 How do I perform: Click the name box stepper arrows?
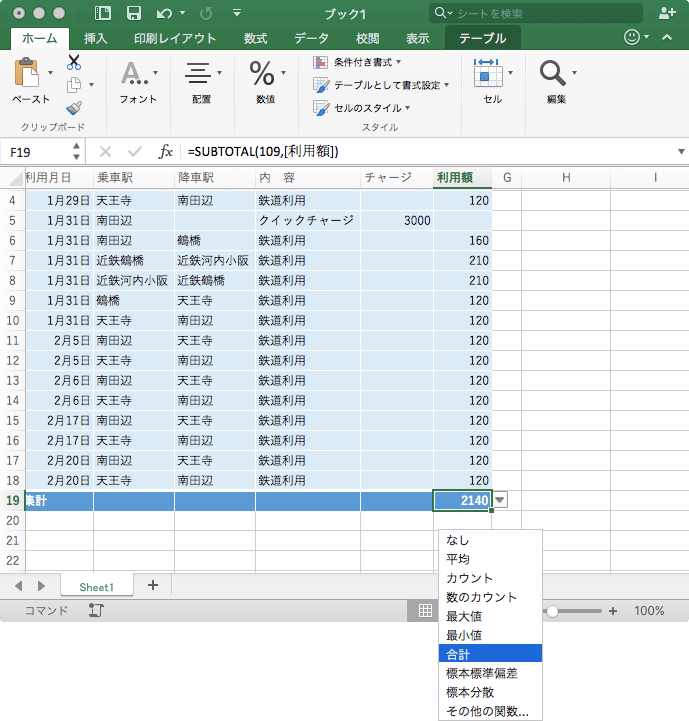click(76, 151)
